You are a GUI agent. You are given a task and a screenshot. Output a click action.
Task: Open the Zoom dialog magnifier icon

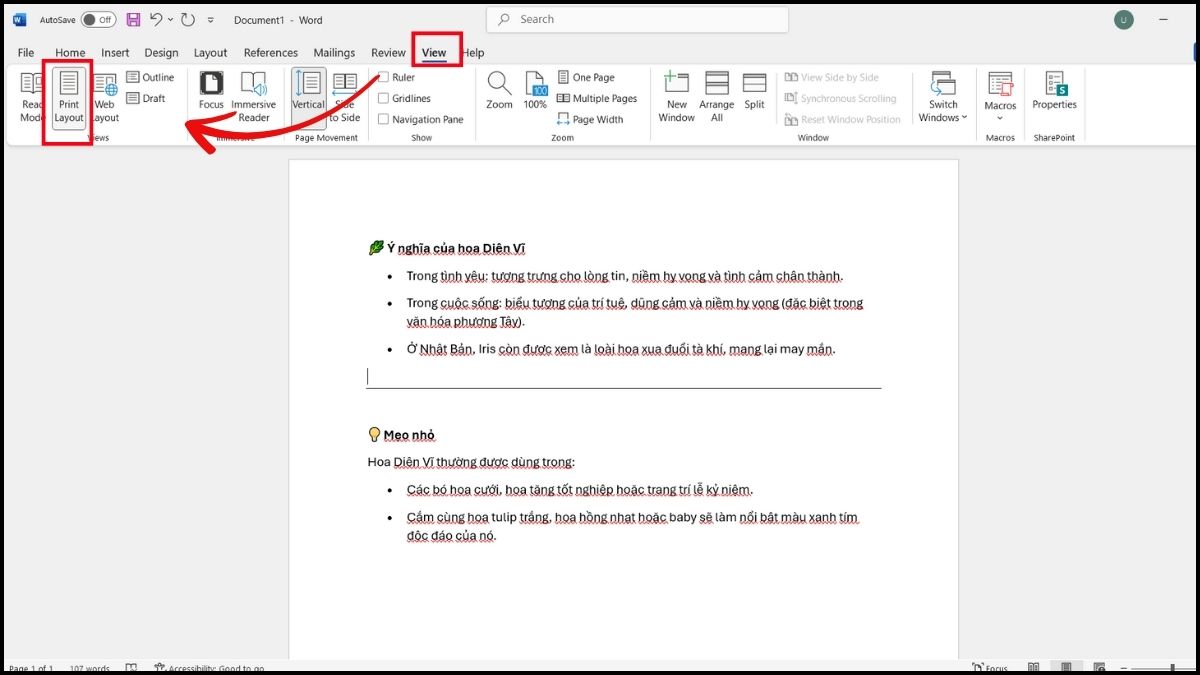tap(499, 84)
